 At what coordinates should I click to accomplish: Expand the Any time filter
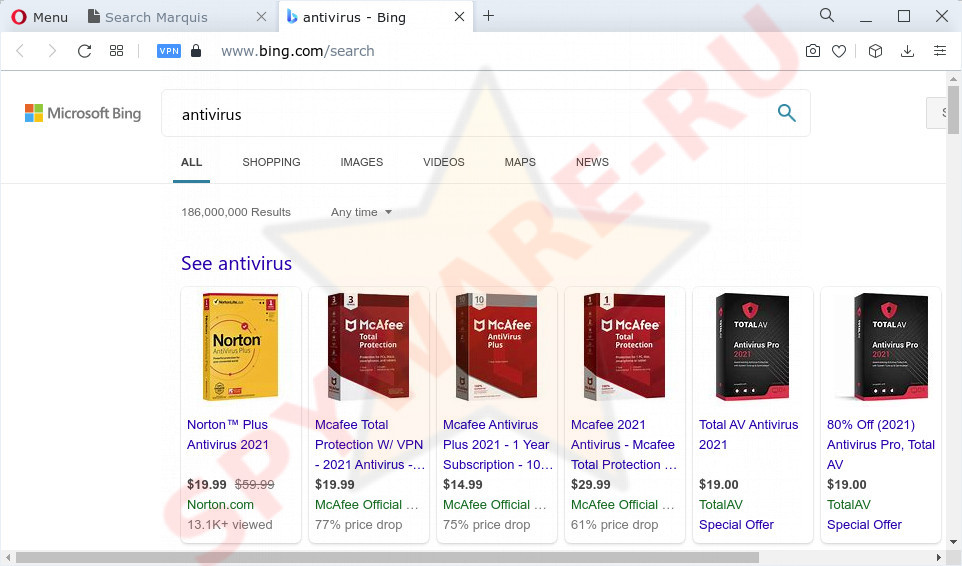(361, 212)
